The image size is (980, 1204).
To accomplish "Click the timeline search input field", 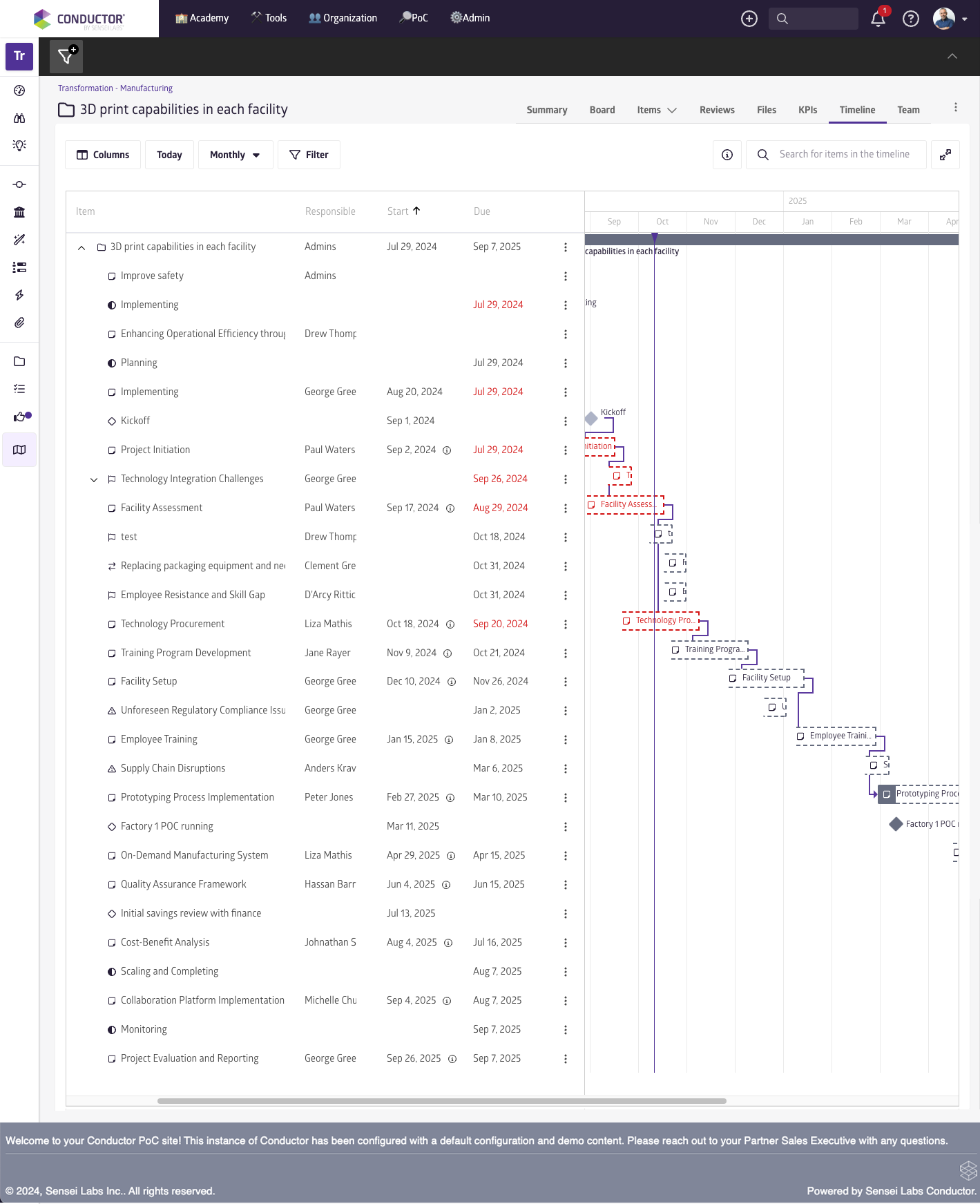I will [x=844, y=155].
